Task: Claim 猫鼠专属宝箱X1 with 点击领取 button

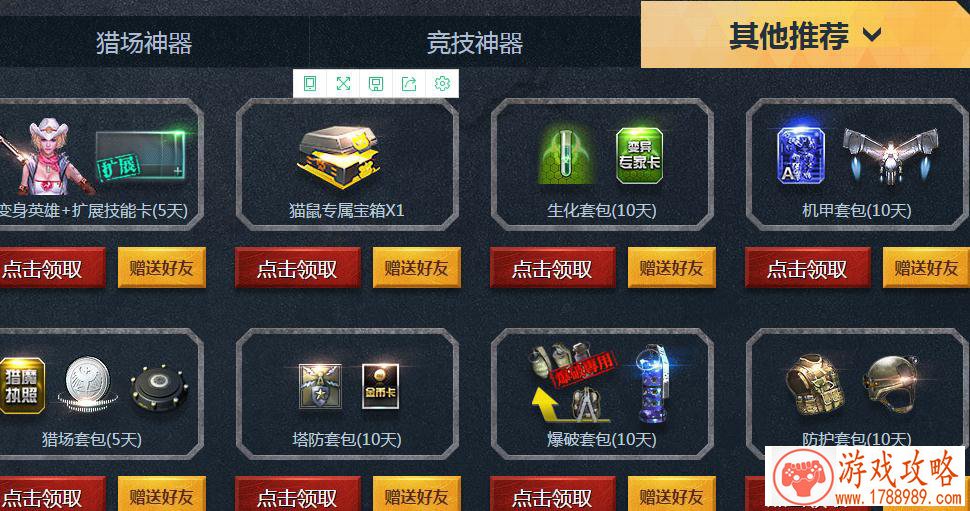Action: [298, 268]
